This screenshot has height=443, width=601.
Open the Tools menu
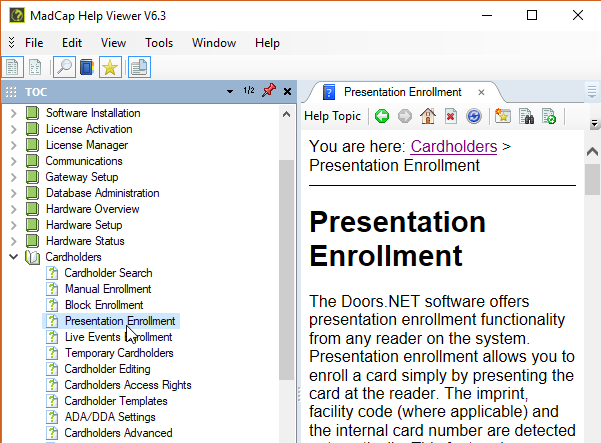click(x=159, y=43)
